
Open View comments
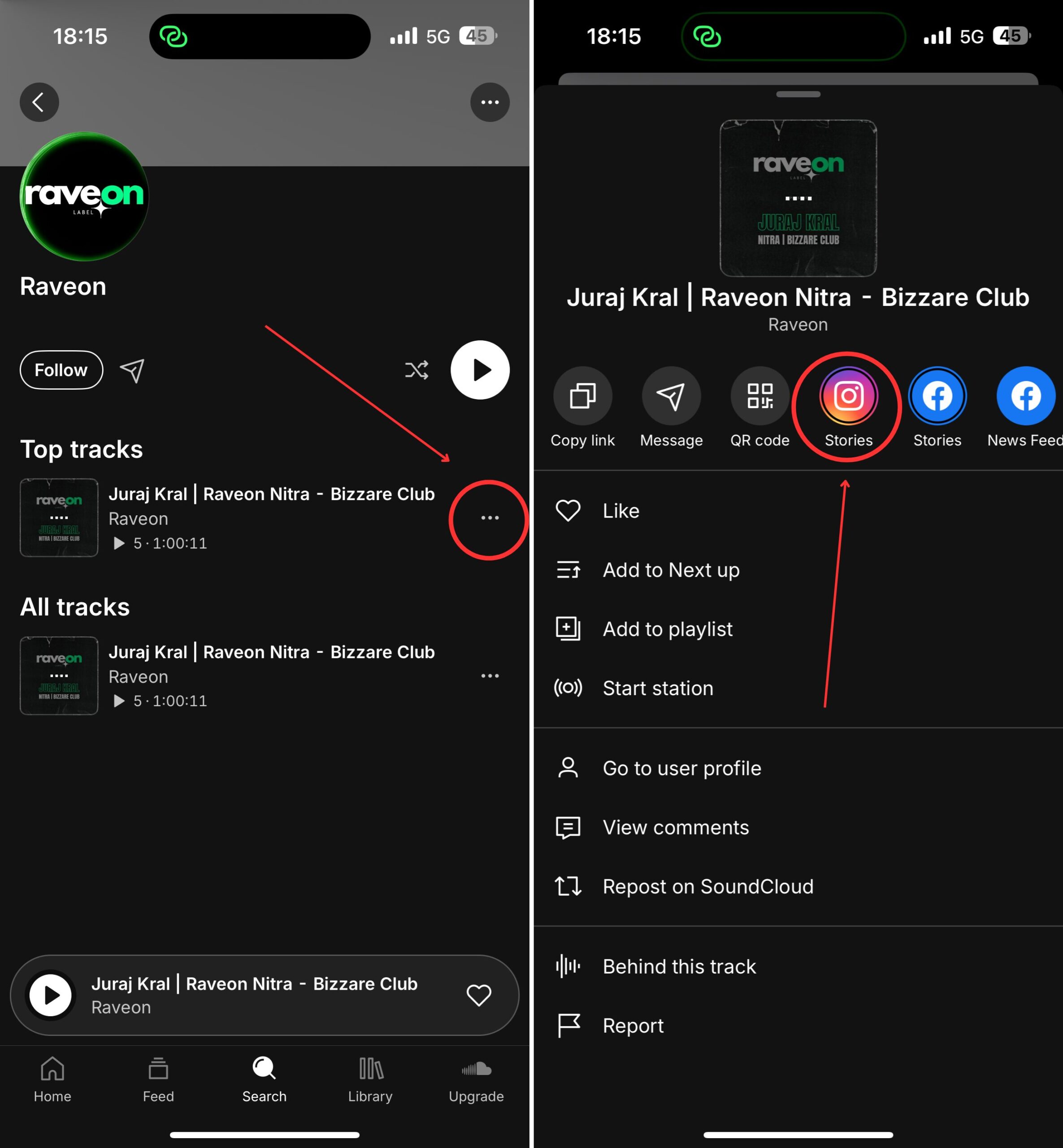pyautogui.click(x=798, y=827)
